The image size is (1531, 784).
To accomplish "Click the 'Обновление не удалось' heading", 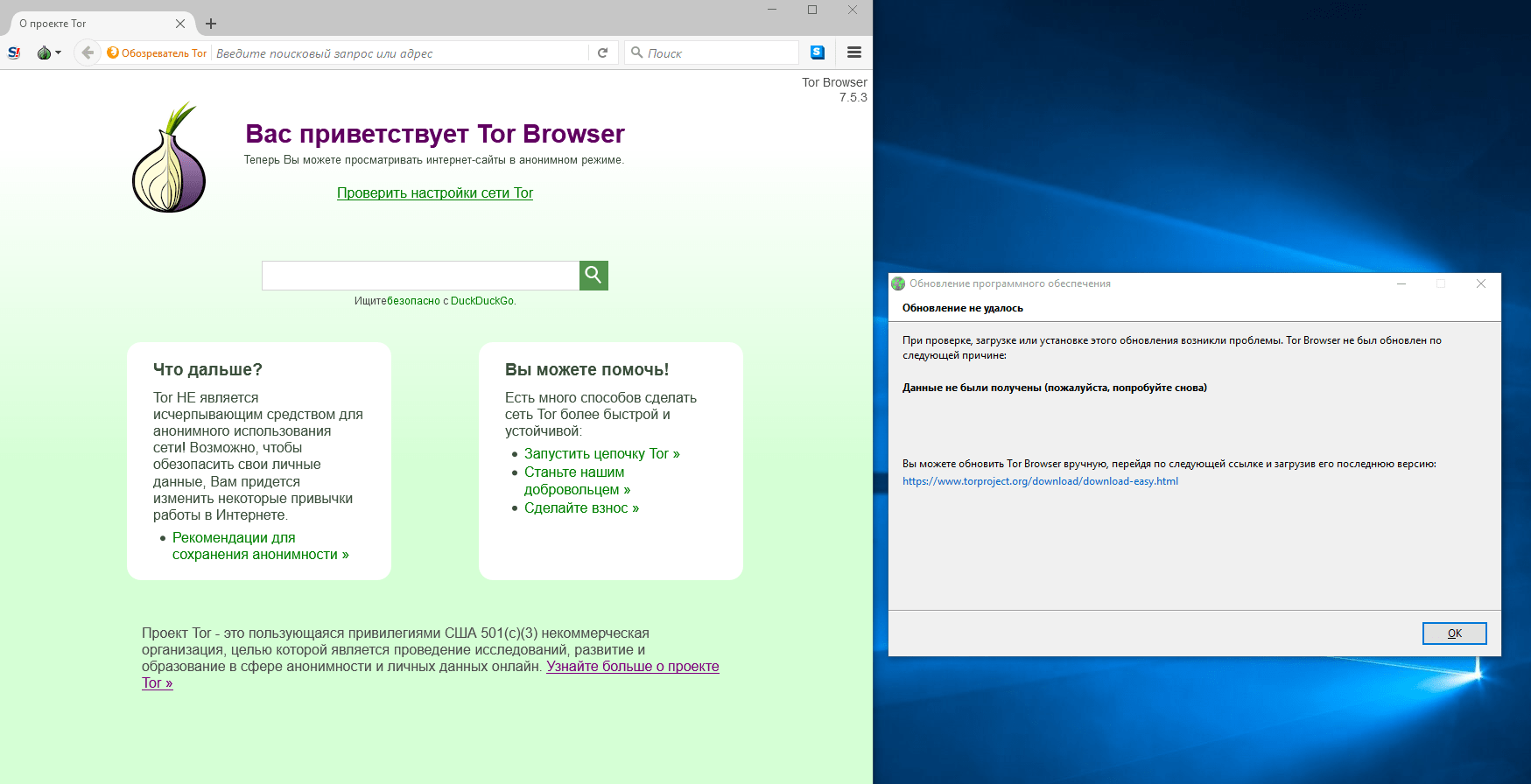I will coord(963,308).
